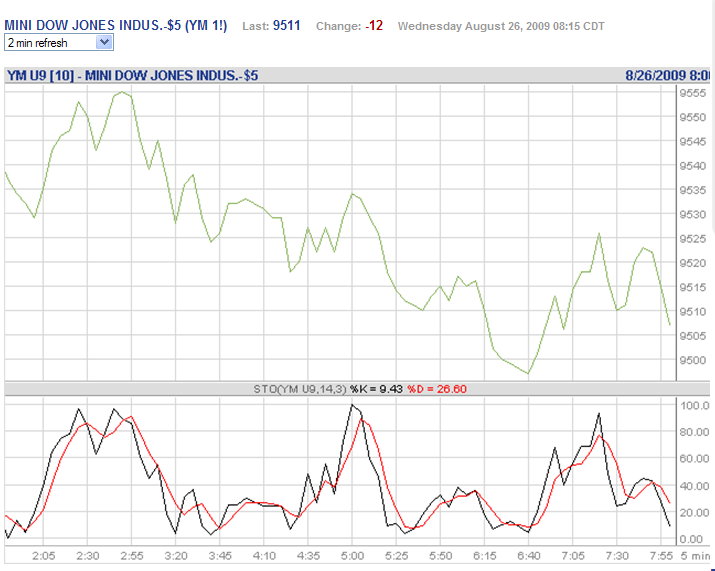Screen dimensions: 715x571
Task: Click the 2:05 time axis label
Action: pos(44,556)
